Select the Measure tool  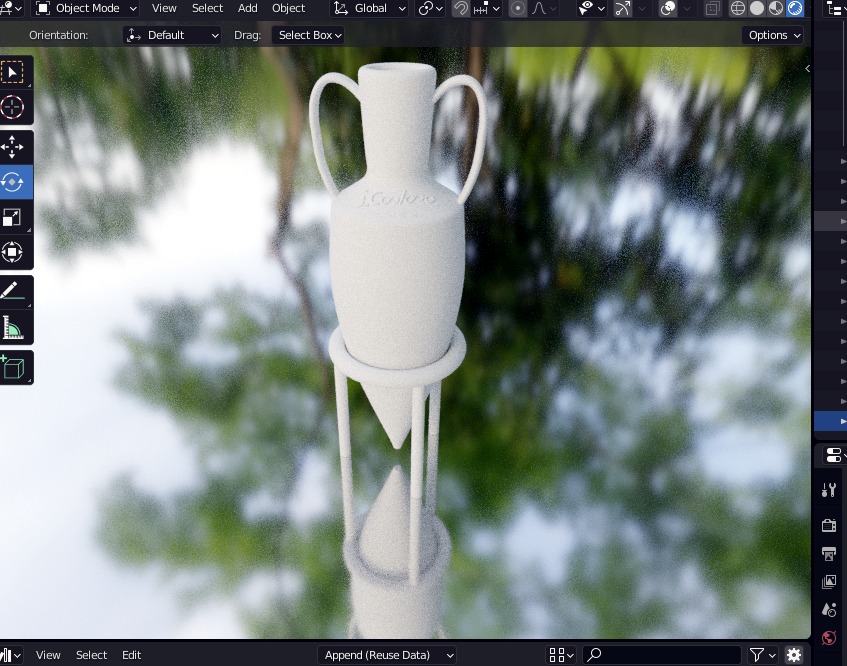tap(14, 327)
